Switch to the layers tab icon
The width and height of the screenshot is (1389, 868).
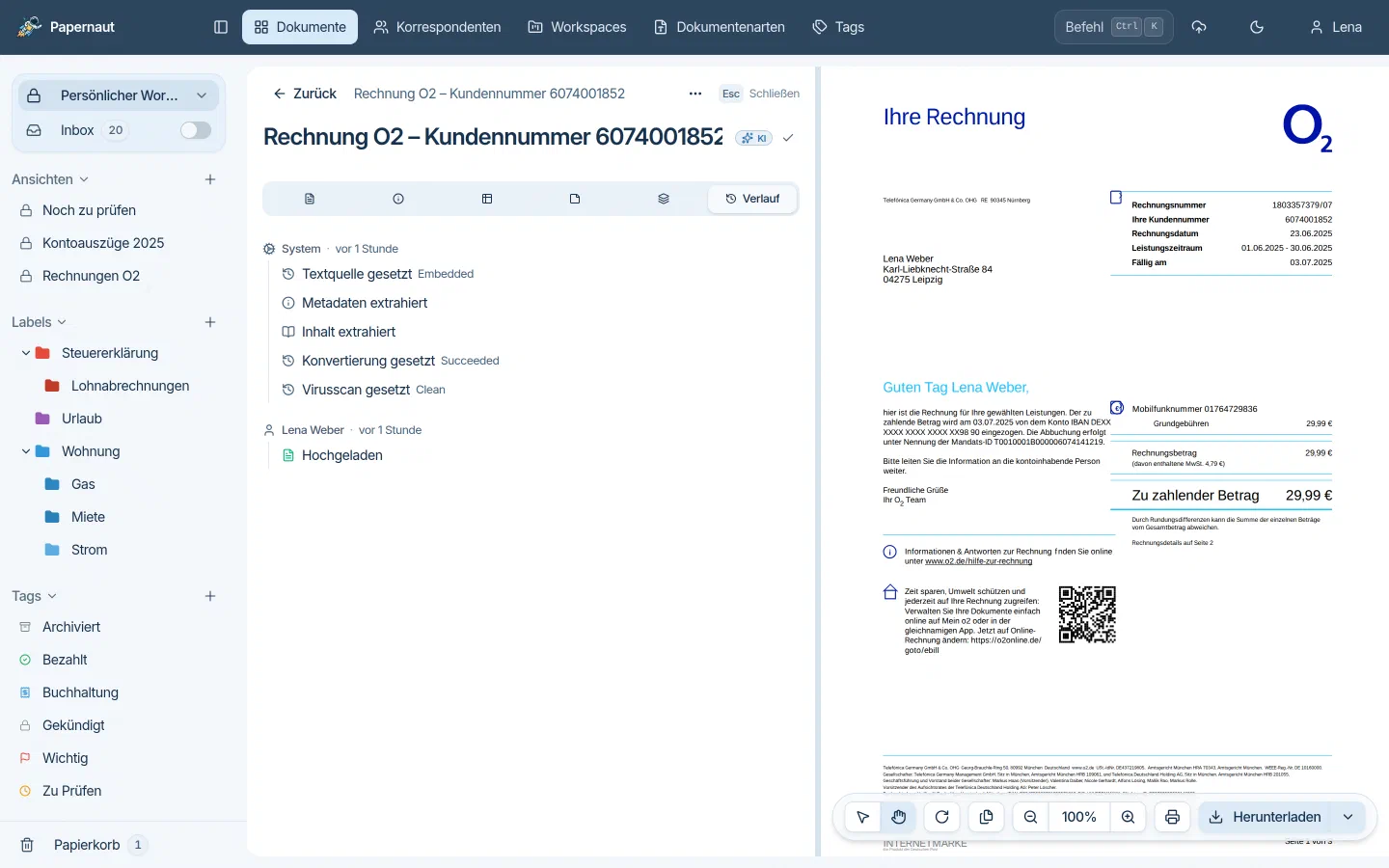(664, 199)
